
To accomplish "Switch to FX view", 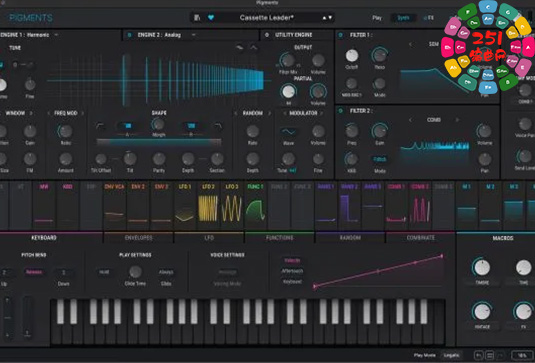I will (x=429, y=18).
